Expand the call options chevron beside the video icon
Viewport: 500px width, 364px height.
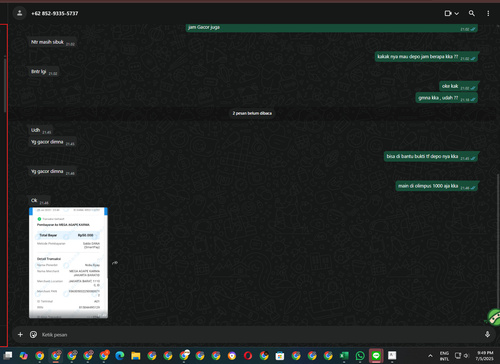point(457,13)
